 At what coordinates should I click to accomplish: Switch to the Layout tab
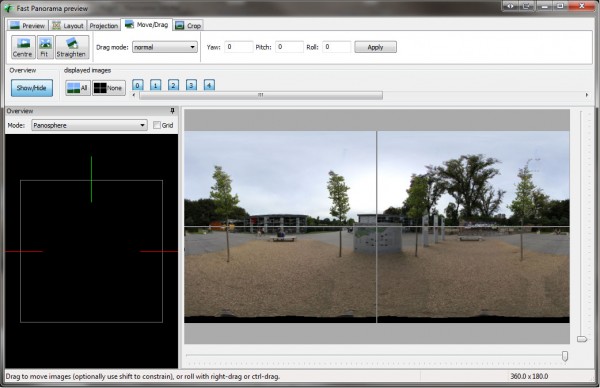click(x=68, y=26)
